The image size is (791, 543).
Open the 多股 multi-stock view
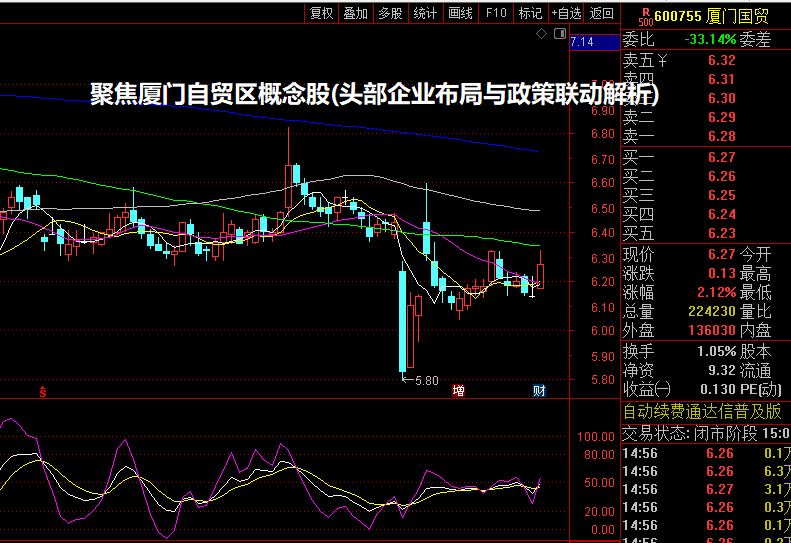tap(390, 14)
